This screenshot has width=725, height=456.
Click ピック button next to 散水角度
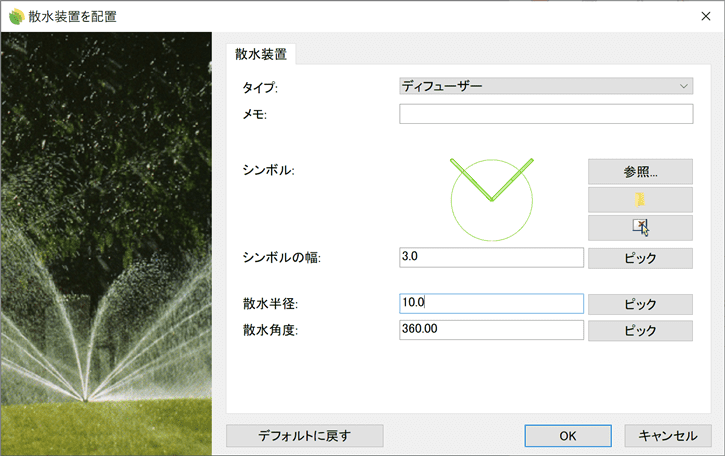click(640, 331)
